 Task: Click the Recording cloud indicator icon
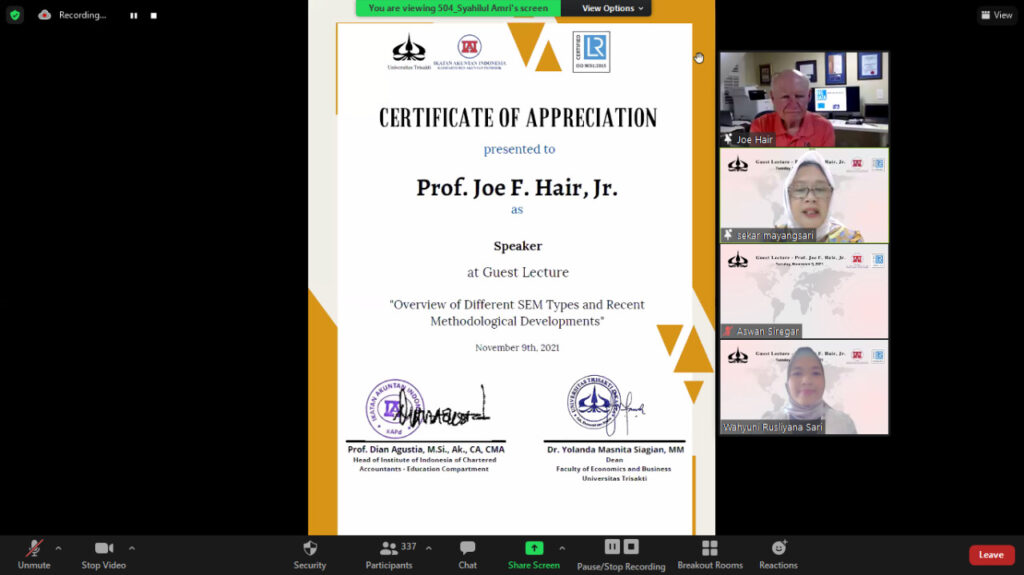[44, 14]
